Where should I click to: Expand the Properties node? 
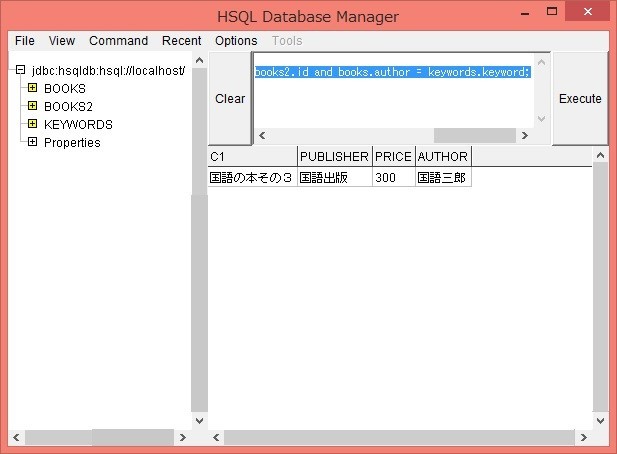pos(32,142)
